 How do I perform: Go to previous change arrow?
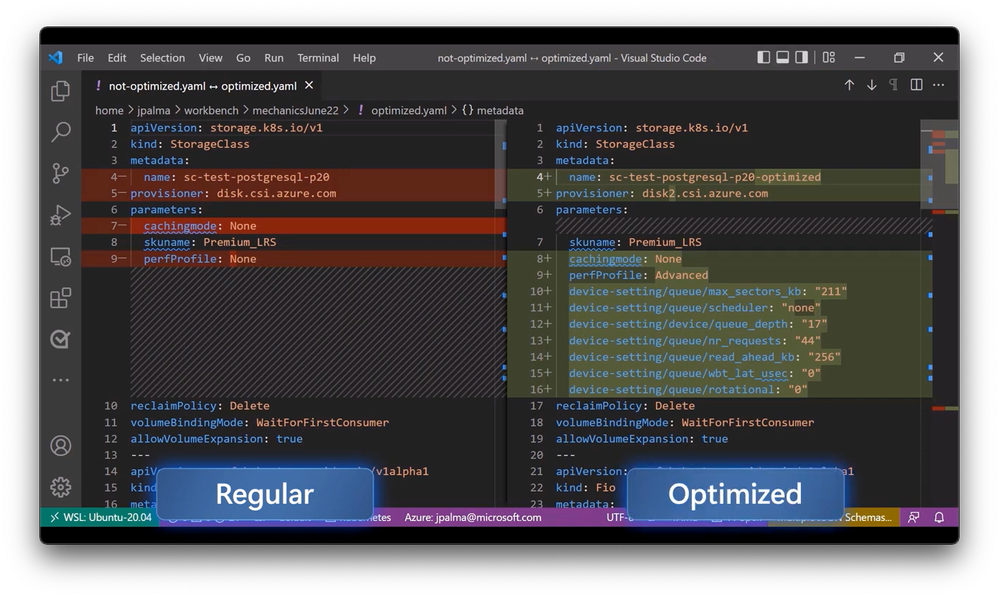click(849, 85)
